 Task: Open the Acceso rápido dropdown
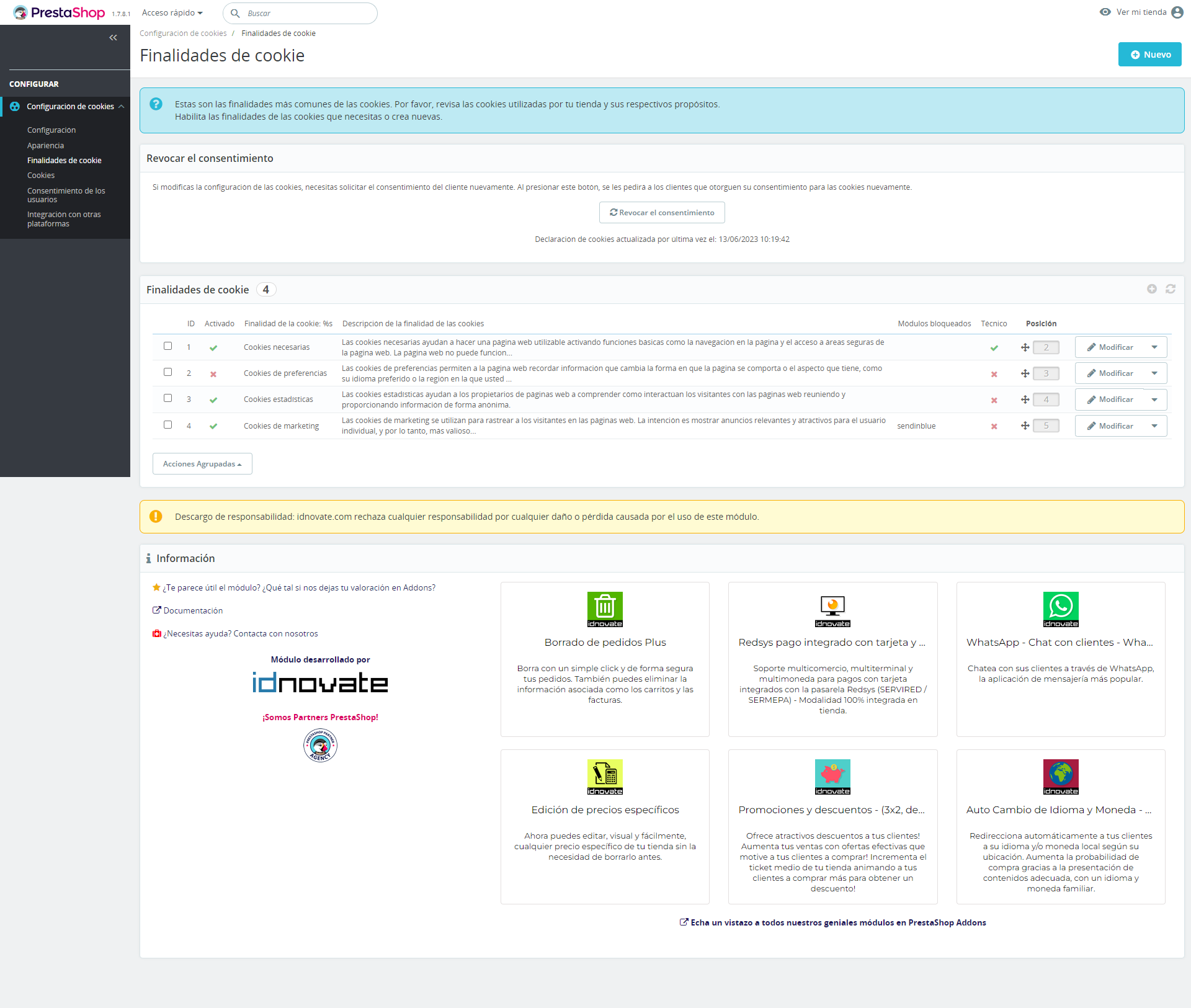coord(172,13)
